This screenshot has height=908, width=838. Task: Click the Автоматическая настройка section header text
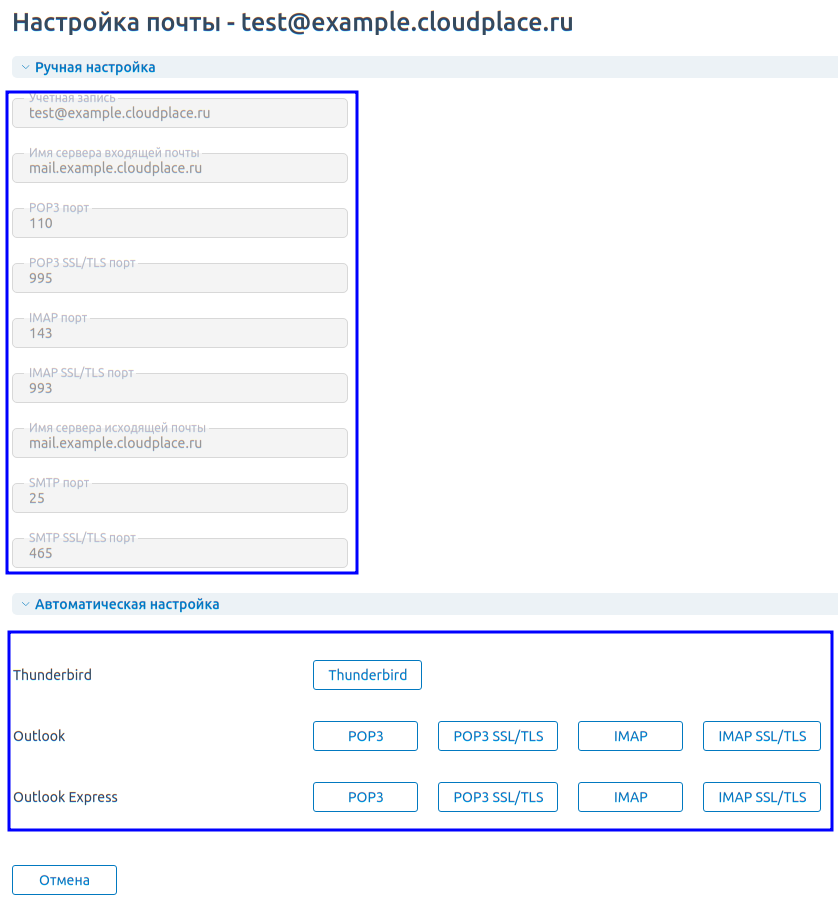(x=127, y=604)
